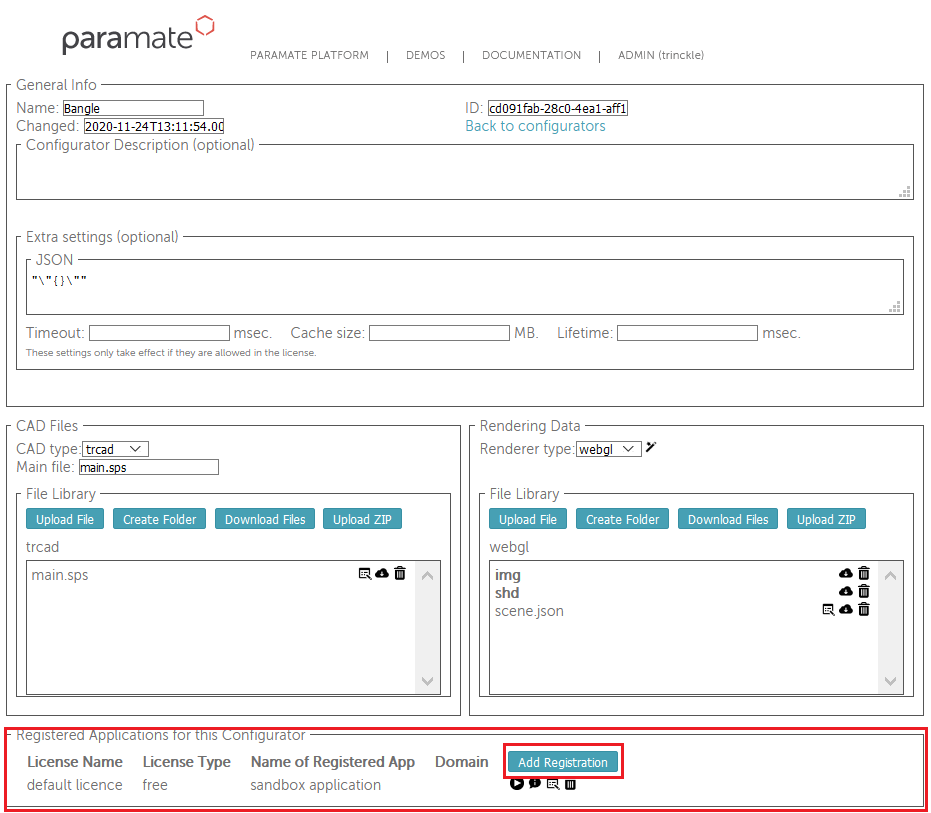Click the 'default licence' license name cell
931x813 pixels.
[x=75, y=784]
